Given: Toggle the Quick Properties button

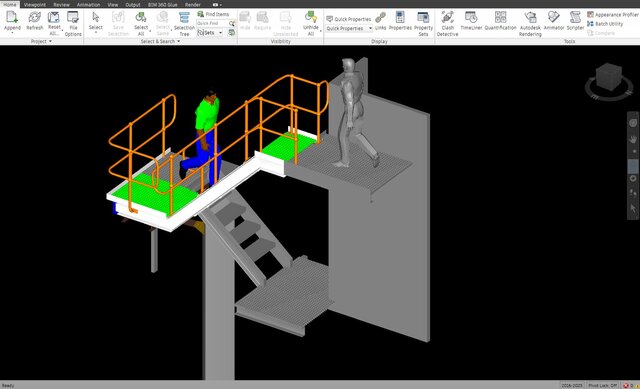Looking at the screenshot, I should pyautogui.click(x=349, y=19).
